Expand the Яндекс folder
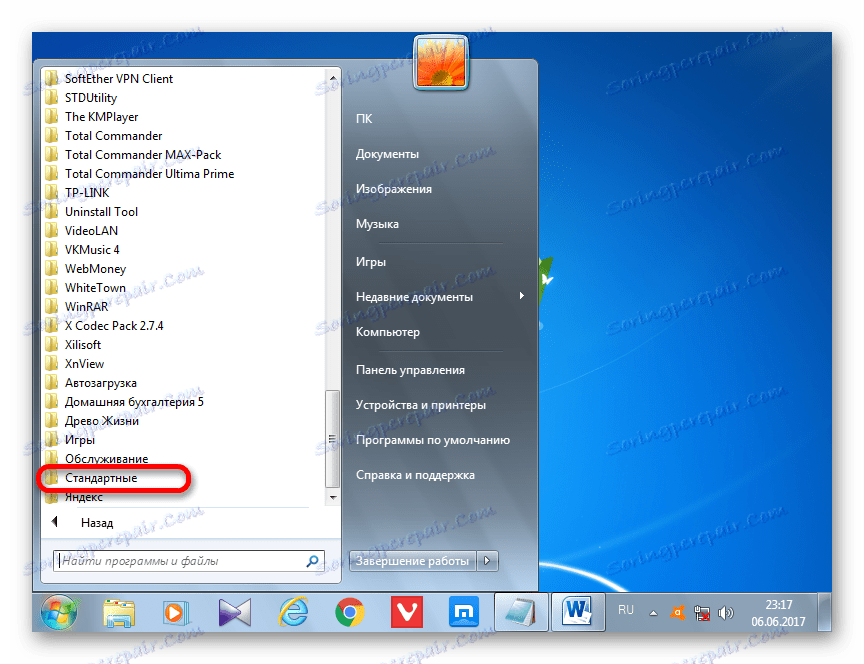The height and width of the screenshot is (664, 864). [x=84, y=497]
